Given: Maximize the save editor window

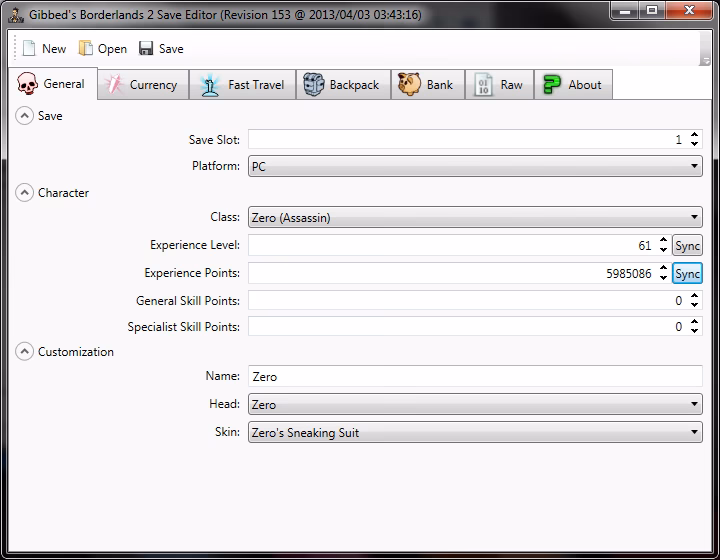Looking at the screenshot, I should 652,11.
